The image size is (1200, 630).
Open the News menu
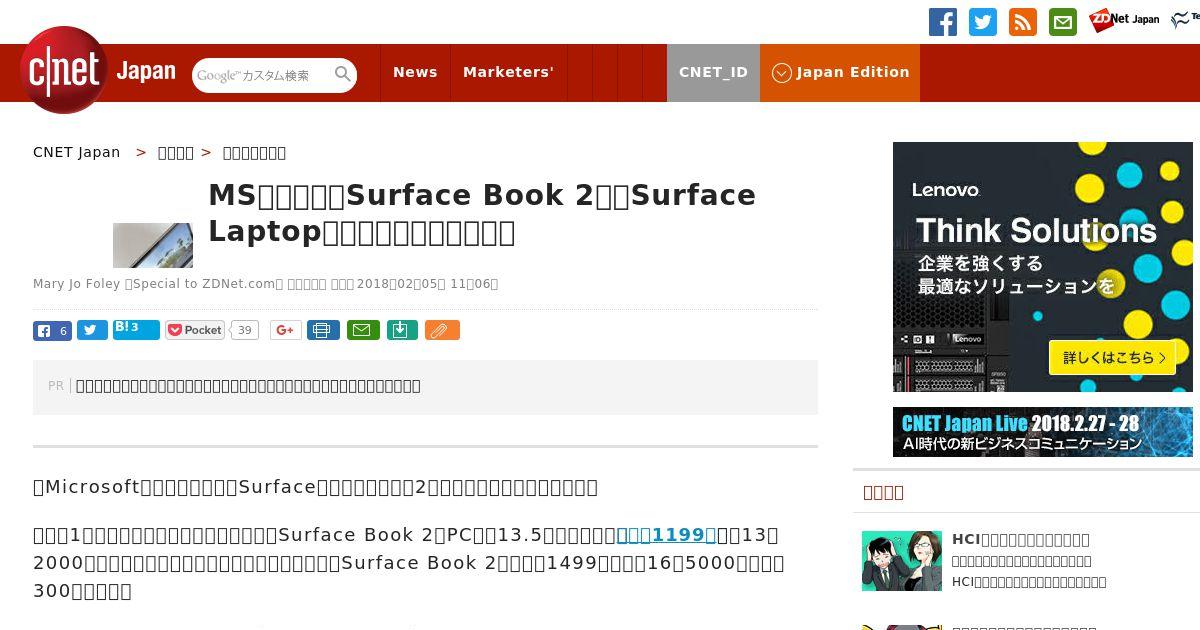point(415,72)
